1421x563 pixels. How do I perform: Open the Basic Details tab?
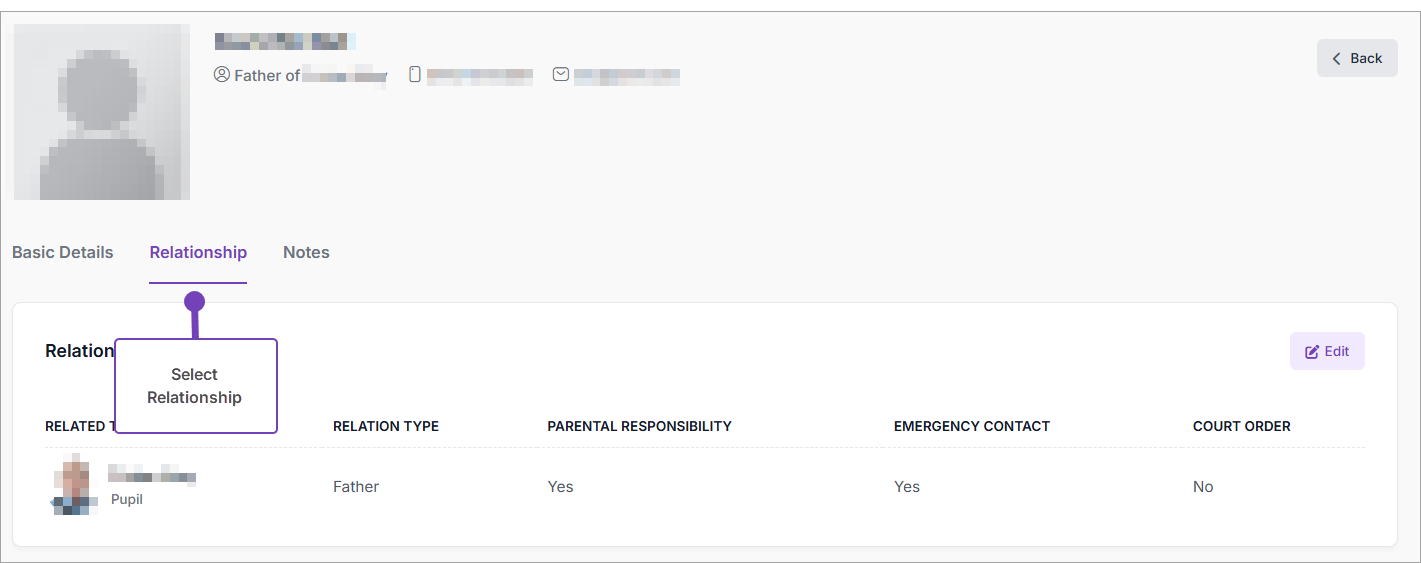click(62, 252)
